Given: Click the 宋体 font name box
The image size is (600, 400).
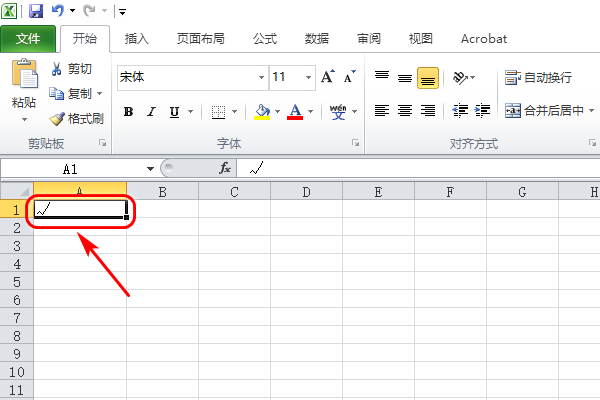Looking at the screenshot, I should click(x=186, y=77).
